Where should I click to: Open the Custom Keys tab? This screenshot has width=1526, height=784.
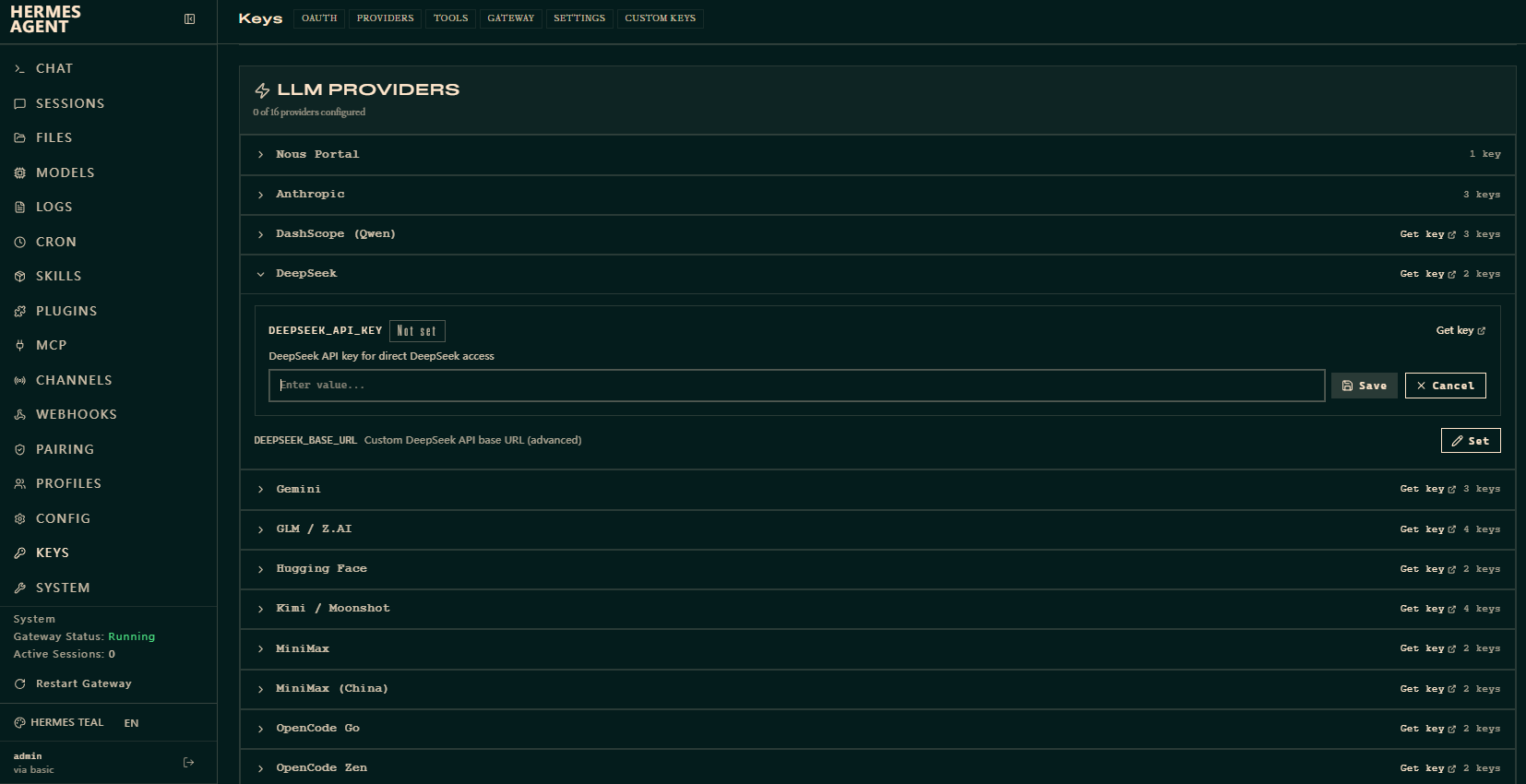(661, 18)
